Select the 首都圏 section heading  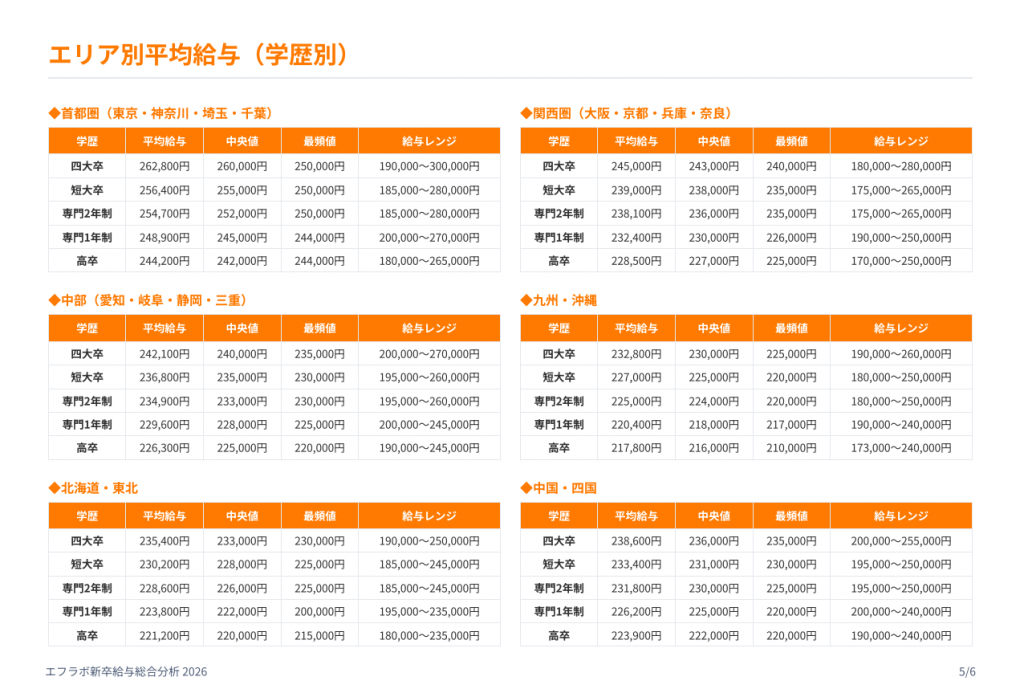[161, 113]
